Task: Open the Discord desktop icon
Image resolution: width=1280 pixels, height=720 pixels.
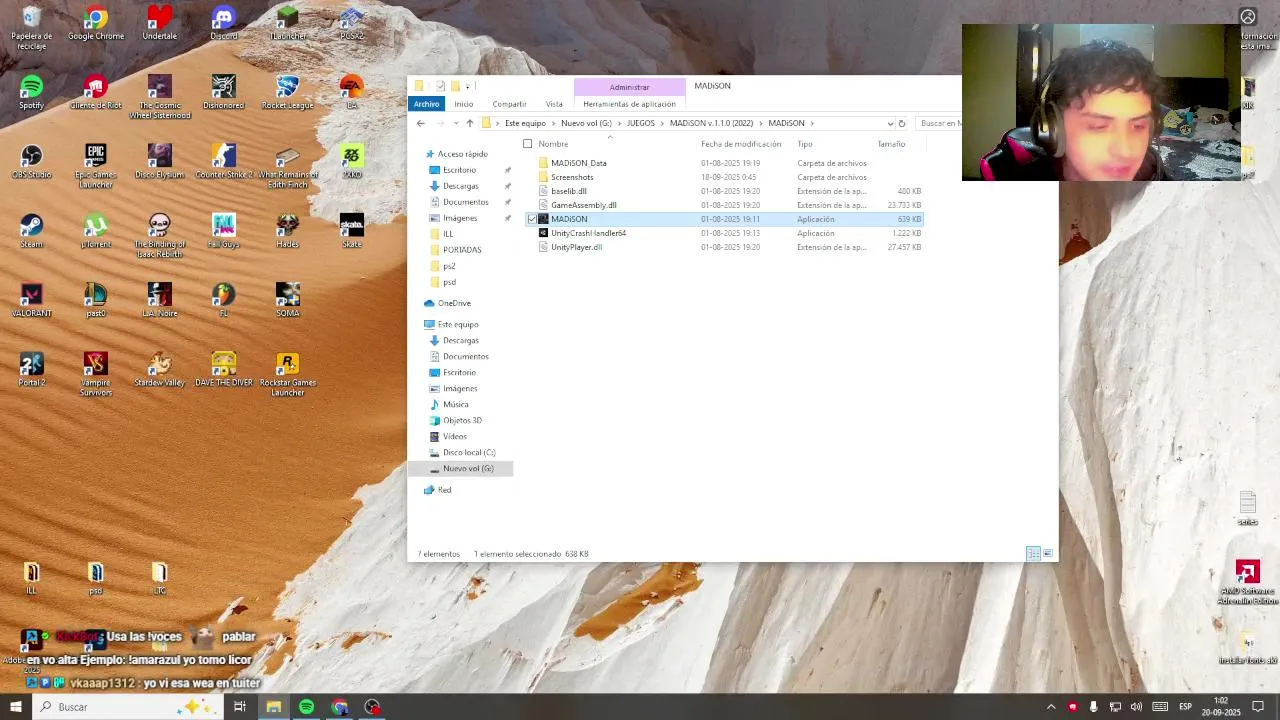Action: [x=224, y=24]
